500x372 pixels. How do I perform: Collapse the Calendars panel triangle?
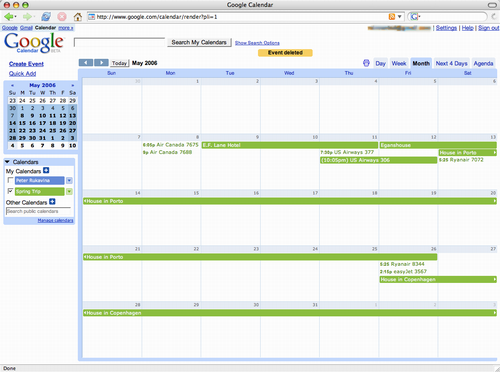7,162
